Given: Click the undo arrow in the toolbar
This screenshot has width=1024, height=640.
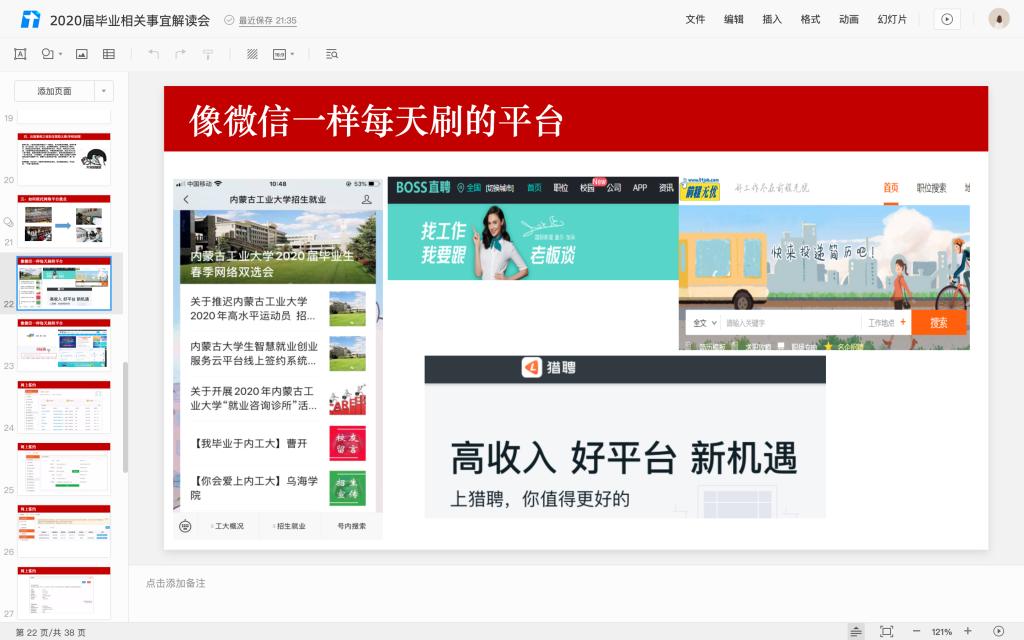Looking at the screenshot, I should click(153, 54).
